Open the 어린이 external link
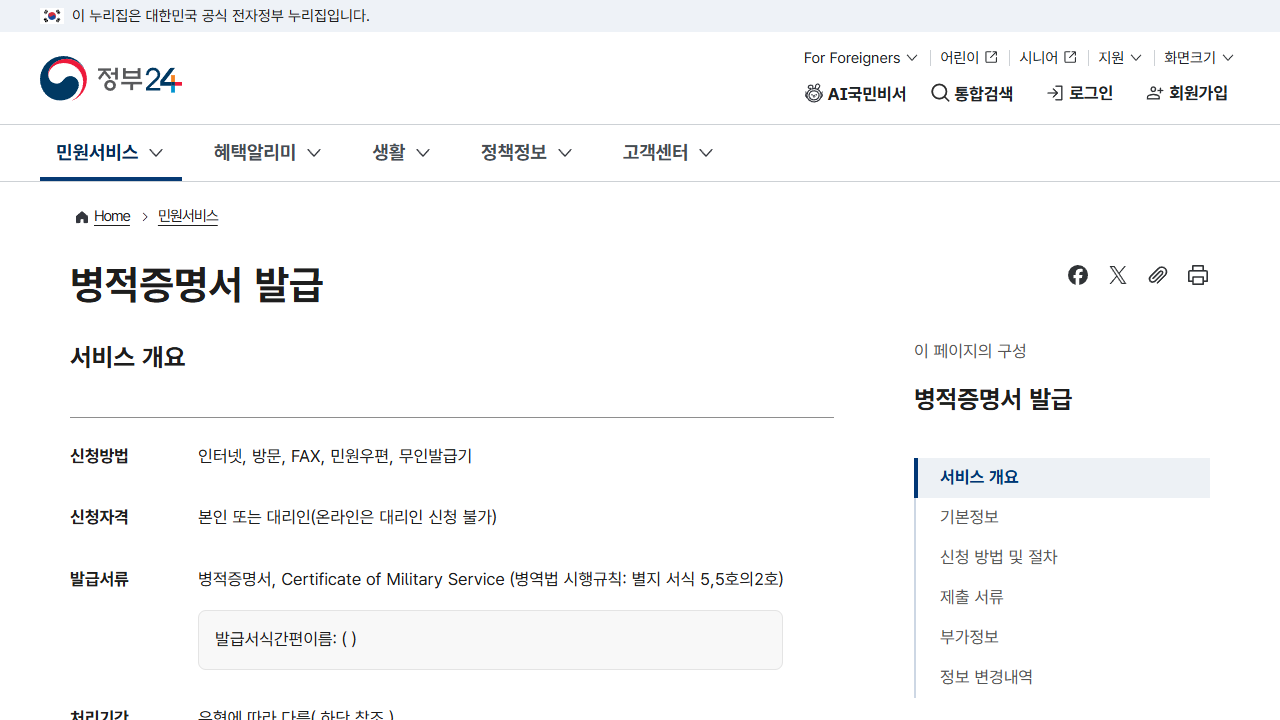 [969, 58]
